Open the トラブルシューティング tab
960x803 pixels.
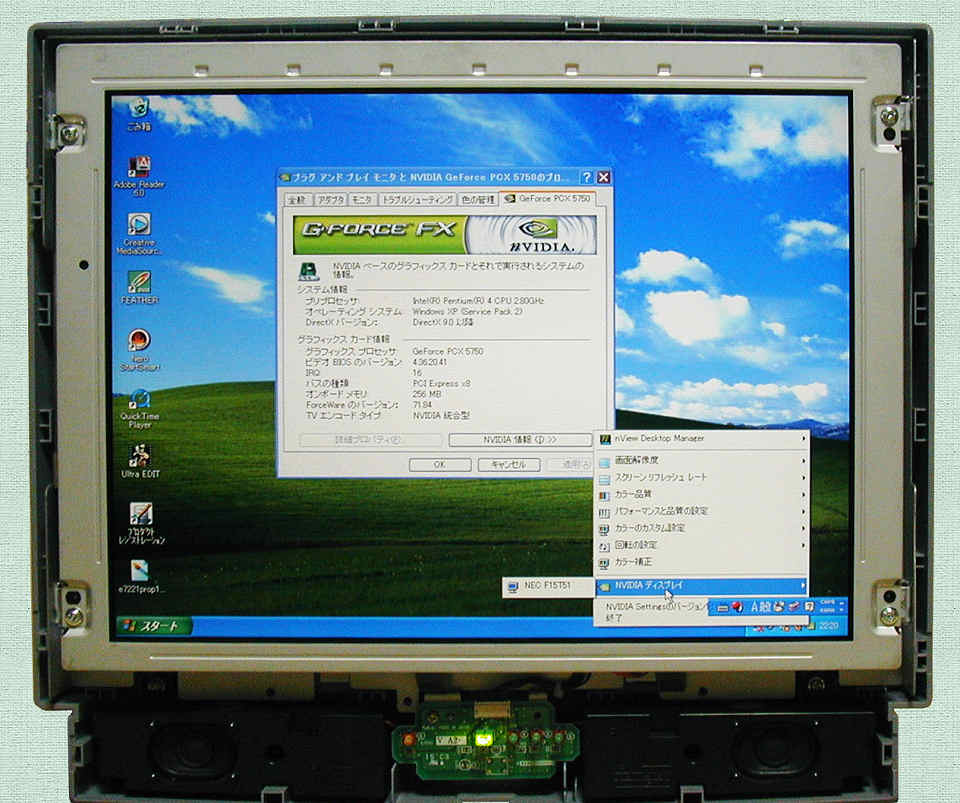point(417,200)
